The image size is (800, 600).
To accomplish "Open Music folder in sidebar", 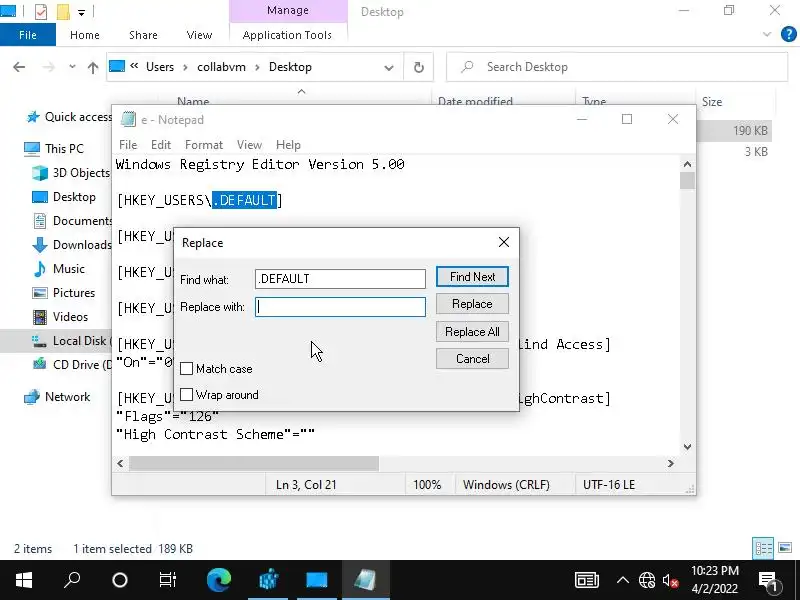I will pyautogui.click(x=59, y=268).
